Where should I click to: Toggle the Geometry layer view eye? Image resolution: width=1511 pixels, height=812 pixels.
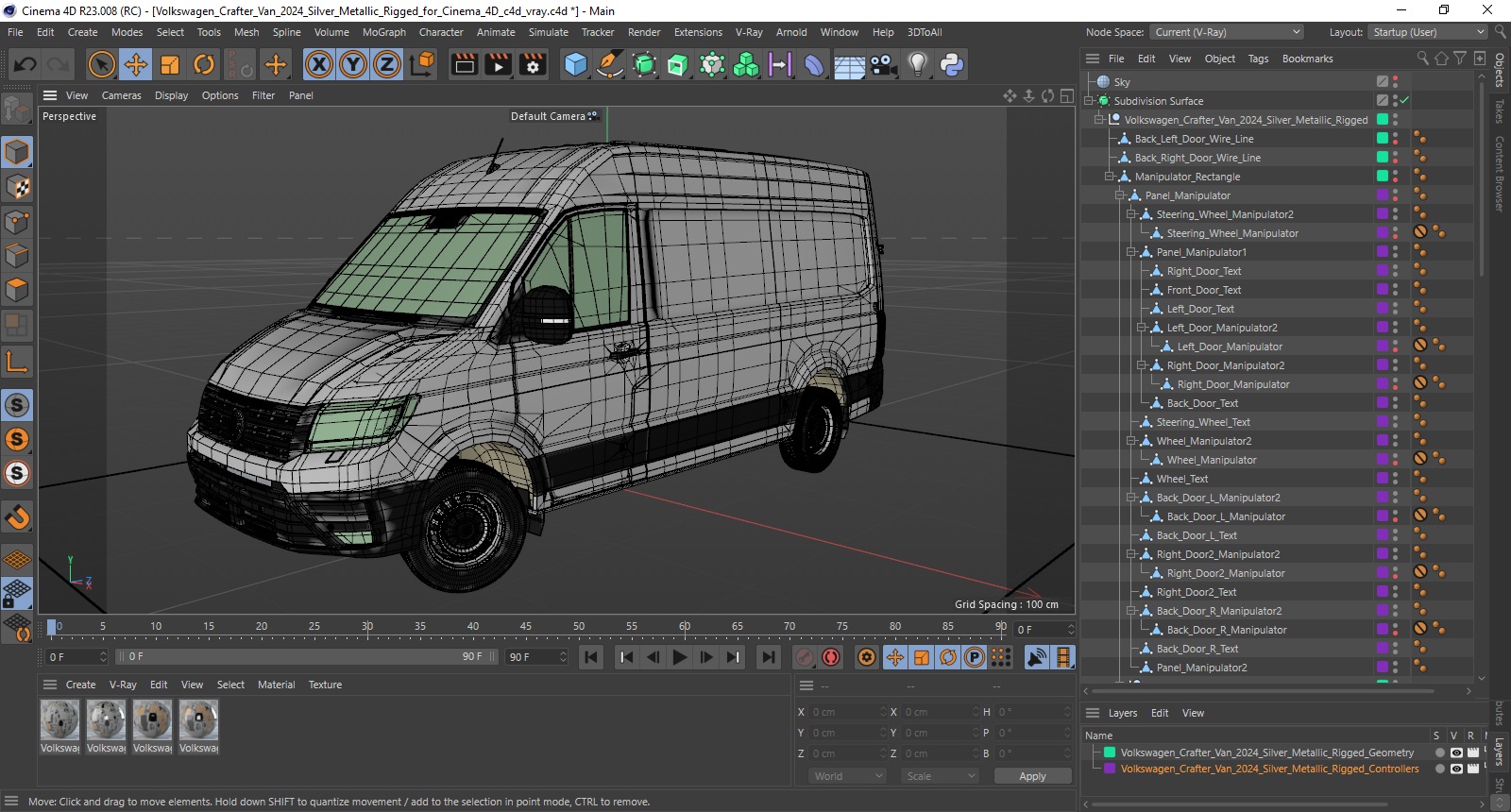coord(1456,753)
